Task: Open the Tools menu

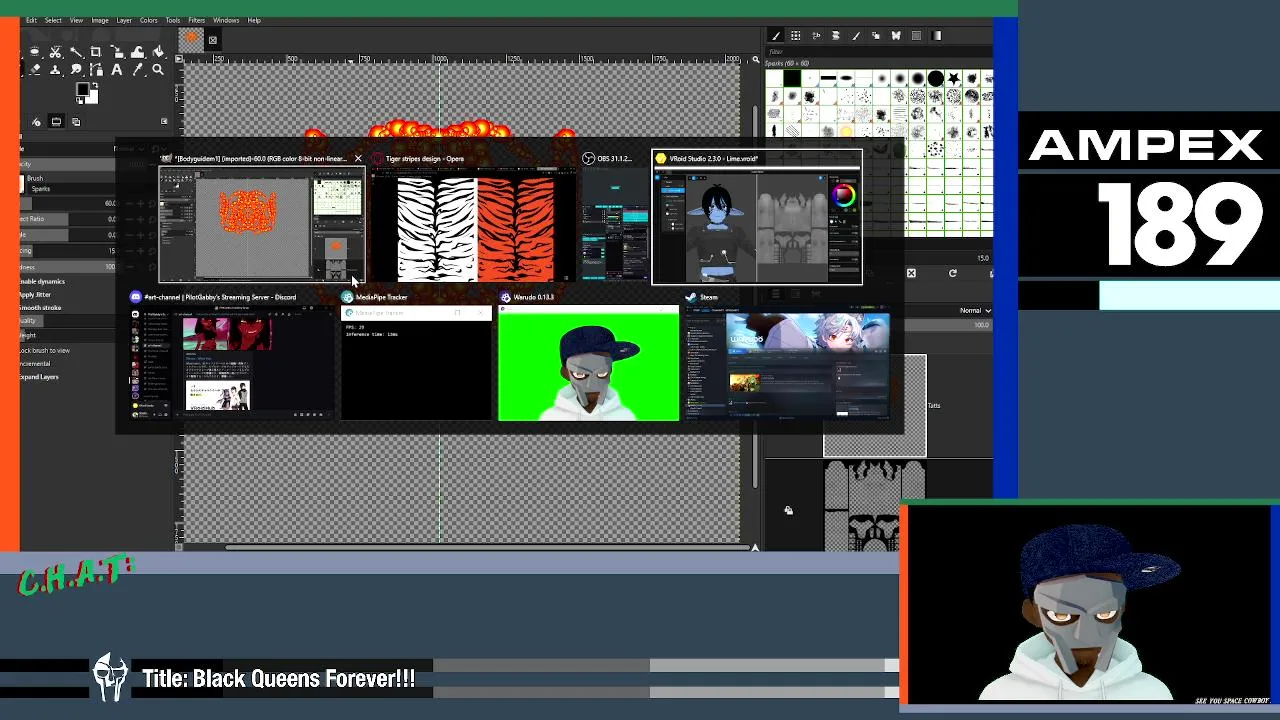Action: 173,20
